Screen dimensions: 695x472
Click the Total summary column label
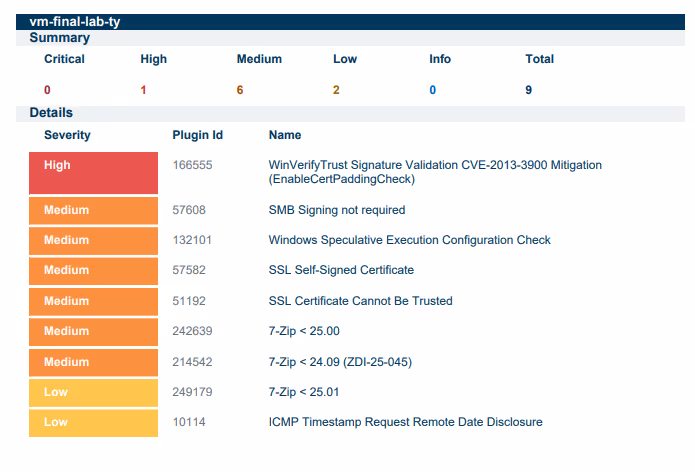pos(539,59)
